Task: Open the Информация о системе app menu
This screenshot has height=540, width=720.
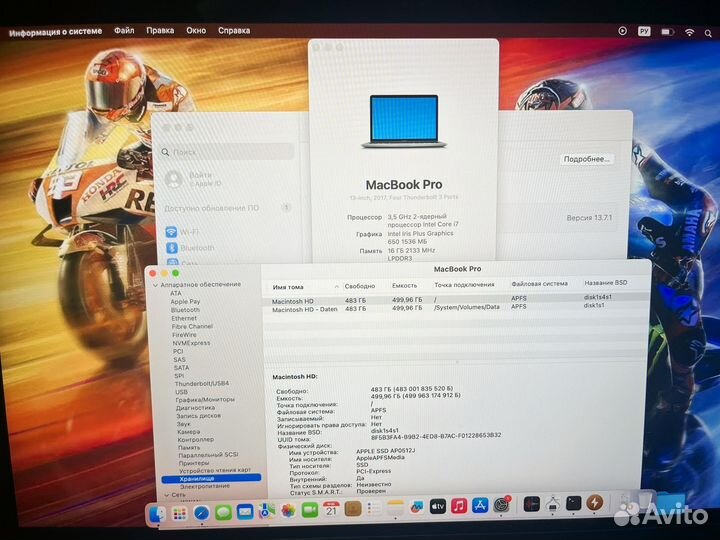Action: (55, 32)
